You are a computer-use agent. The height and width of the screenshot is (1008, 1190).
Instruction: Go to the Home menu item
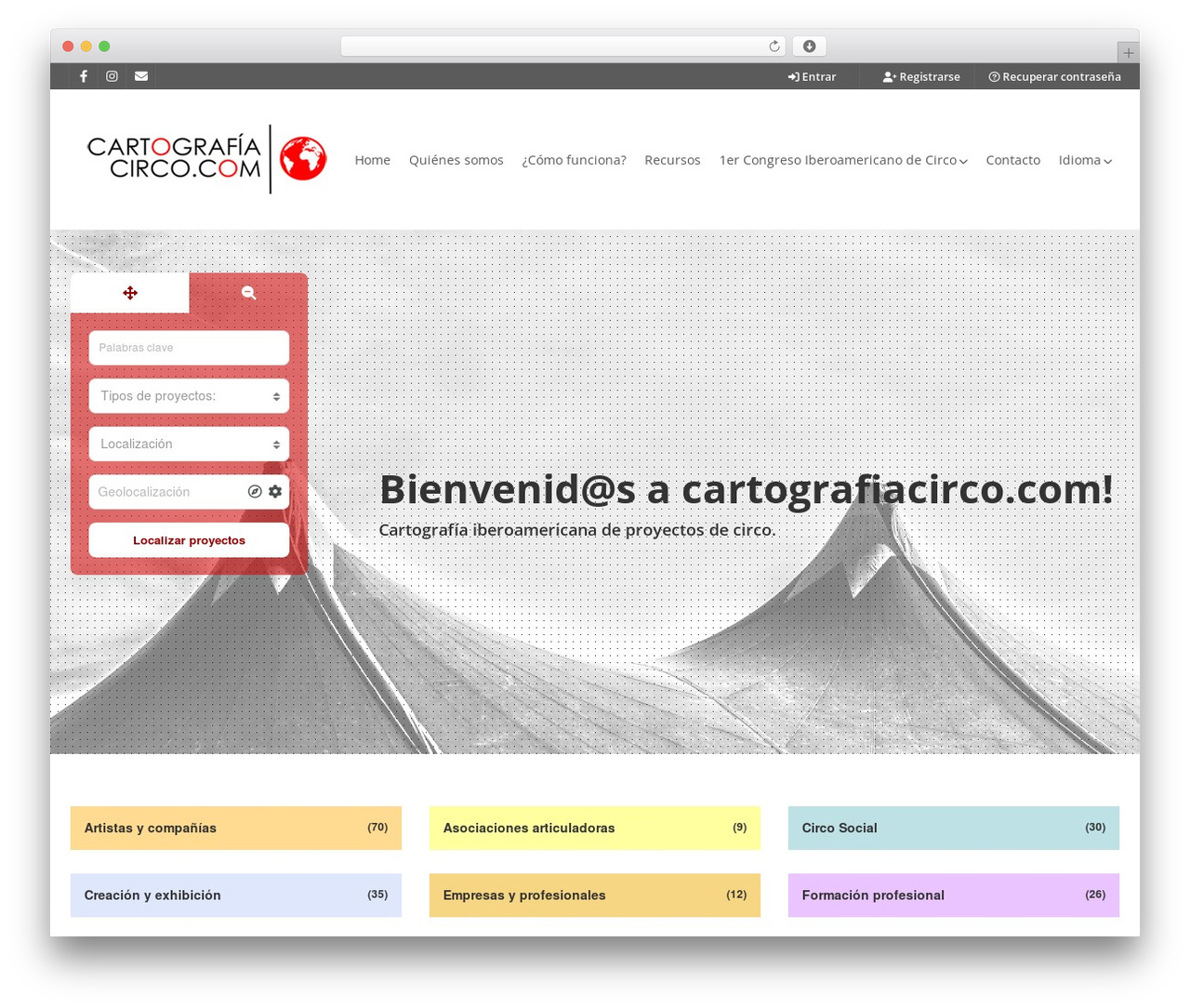(x=373, y=160)
